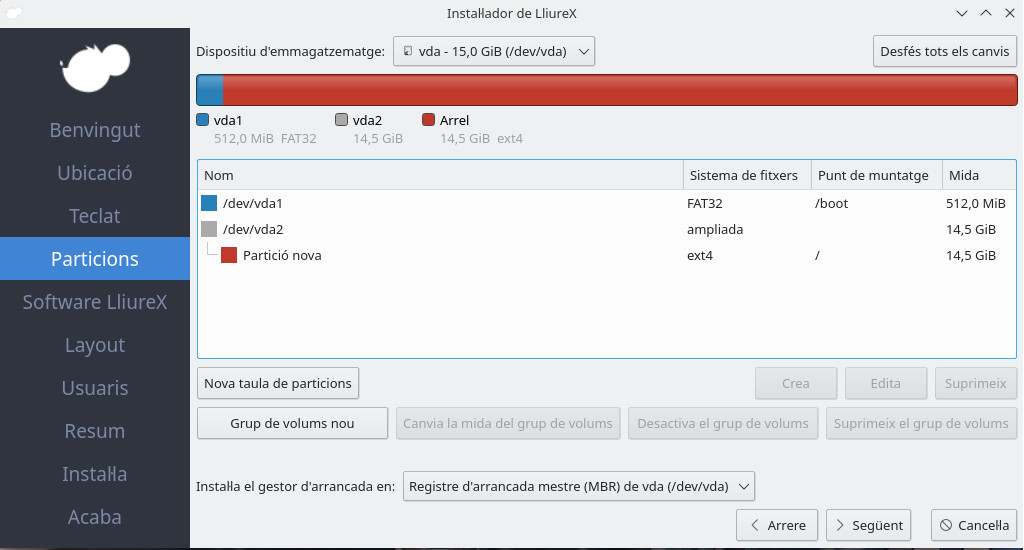
Task: Select the /dev/vda1 partition row
Action: pos(607,203)
